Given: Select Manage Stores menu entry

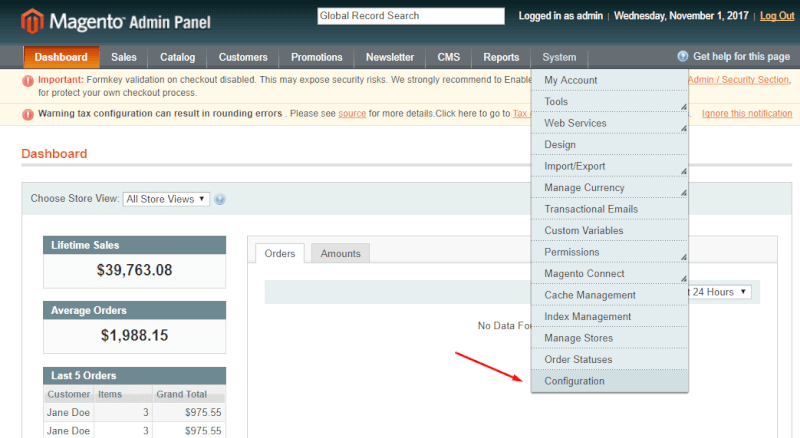Looking at the screenshot, I should tap(609, 338).
